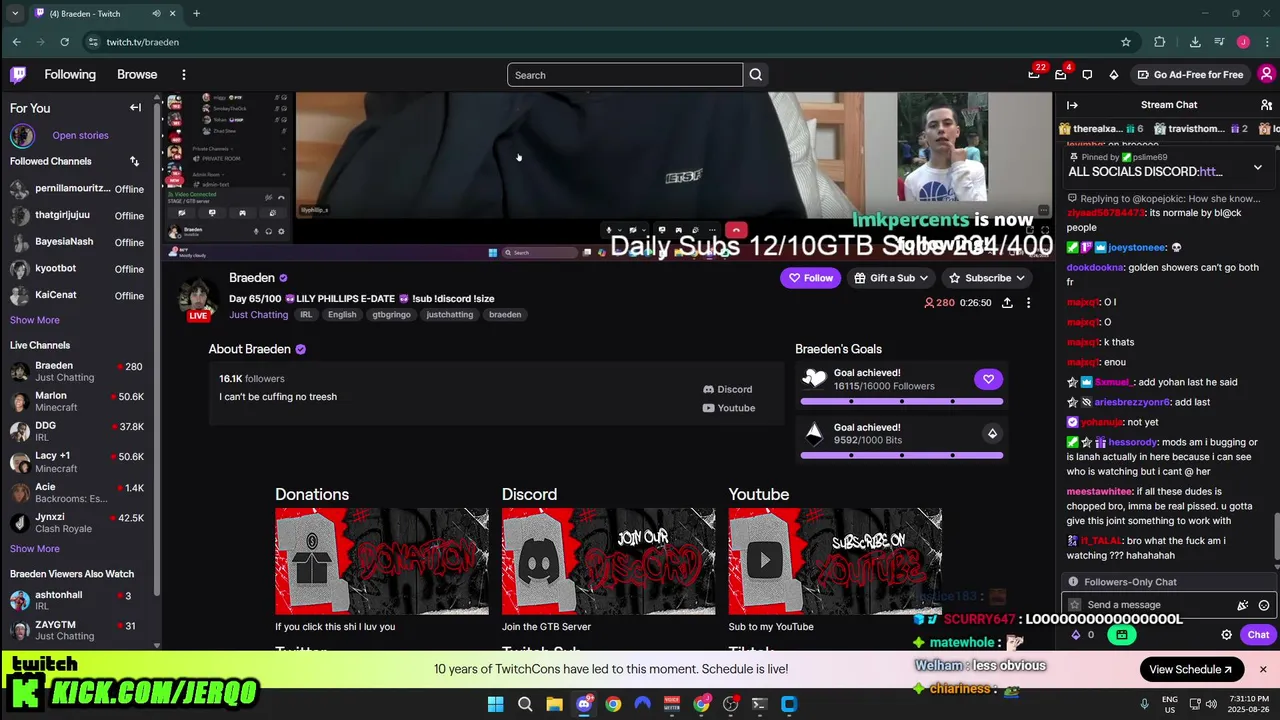The image size is (1280, 720).
Task: Open the purple Bits balance icon below chat
Action: (1076, 635)
